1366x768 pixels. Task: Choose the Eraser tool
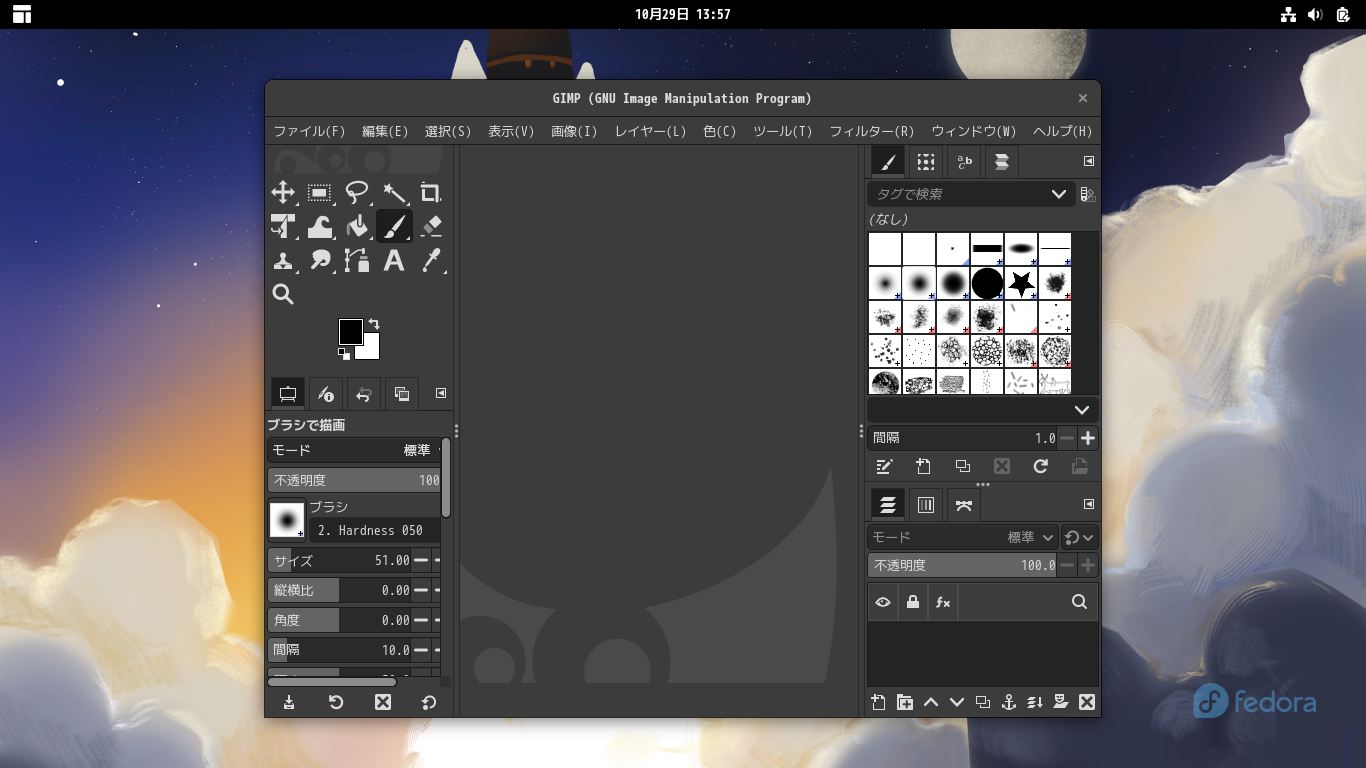(x=431, y=227)
